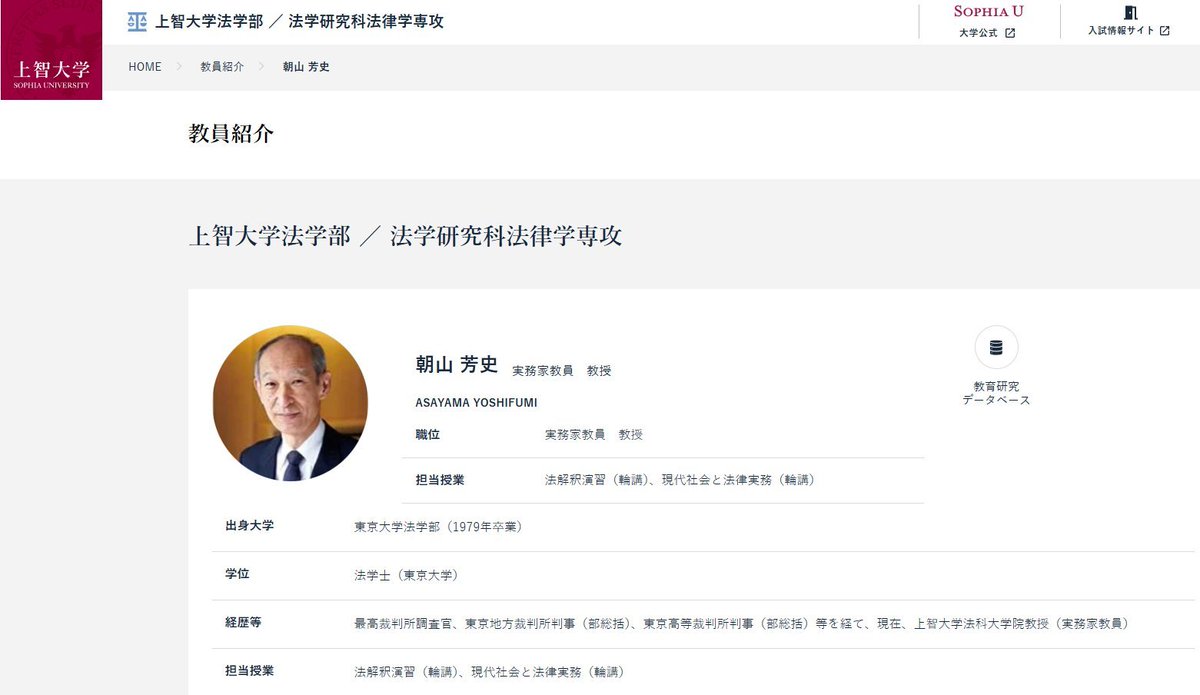
Task: Open the 教育研究データベース database icon
Action: tap(996, 347)
